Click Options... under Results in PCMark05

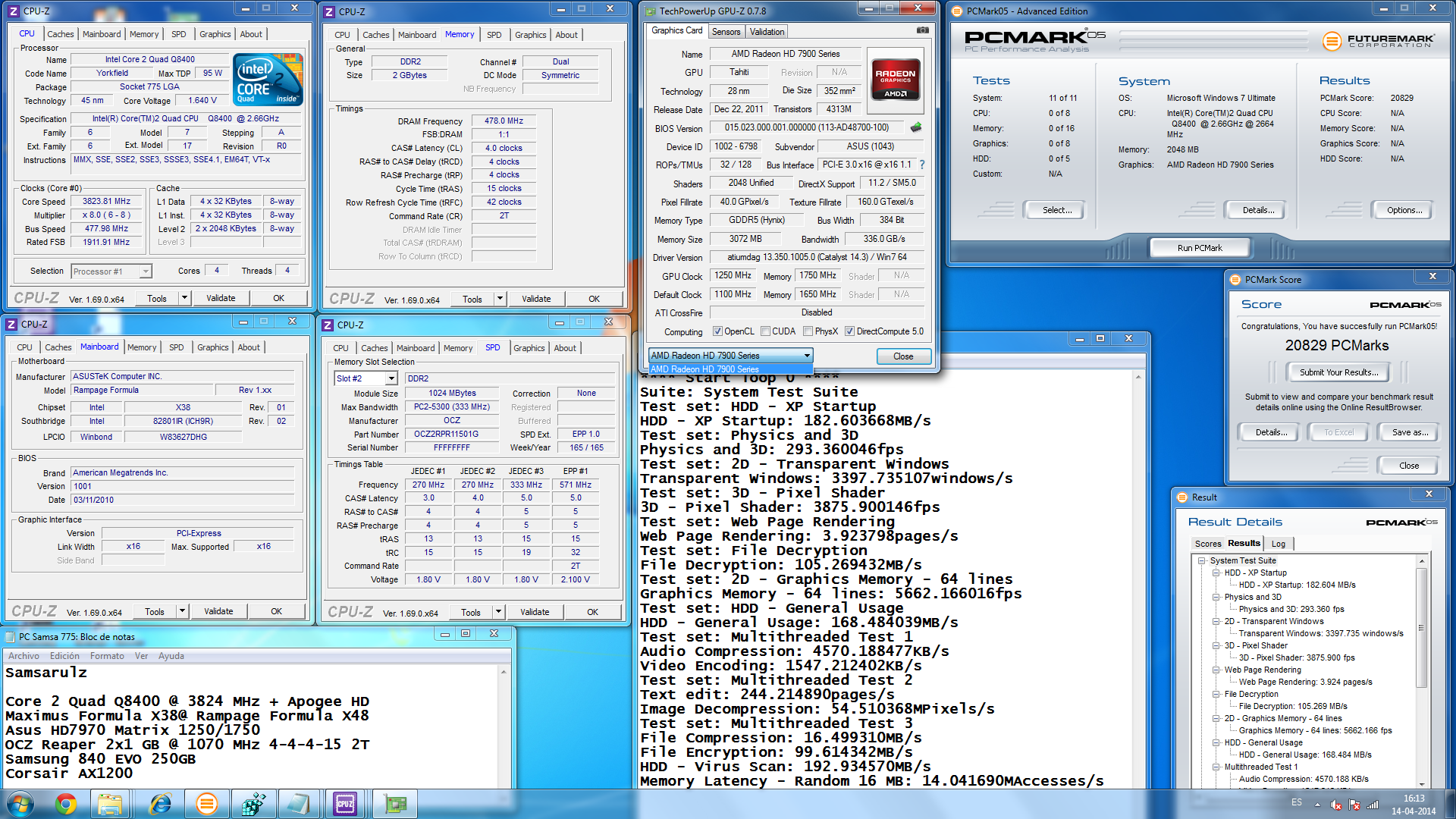click(x=1404, y=210)
